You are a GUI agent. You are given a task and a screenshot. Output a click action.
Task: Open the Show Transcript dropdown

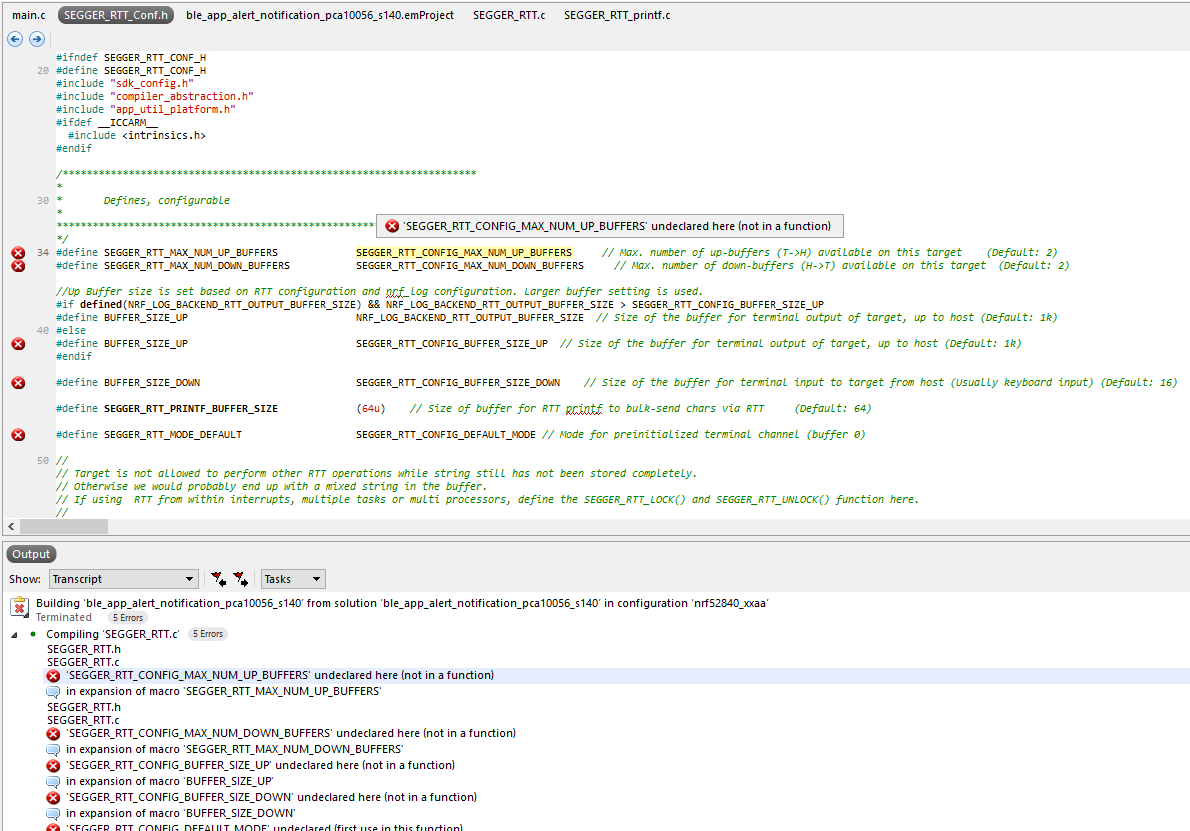click(x=124, y=579)
